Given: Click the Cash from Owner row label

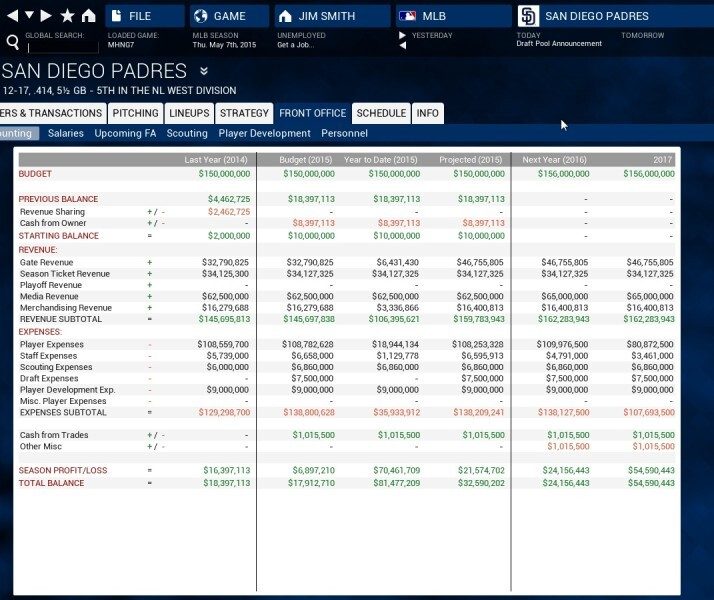Looking at the screenshot, I should click(53, 223).
